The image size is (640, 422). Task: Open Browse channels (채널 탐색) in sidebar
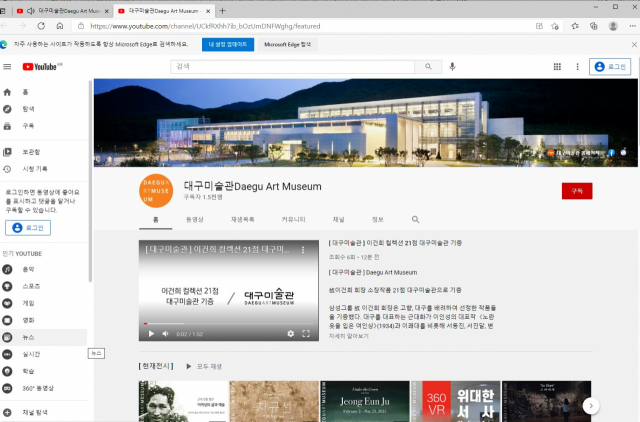pyautogui.click(x=44, y=413)
